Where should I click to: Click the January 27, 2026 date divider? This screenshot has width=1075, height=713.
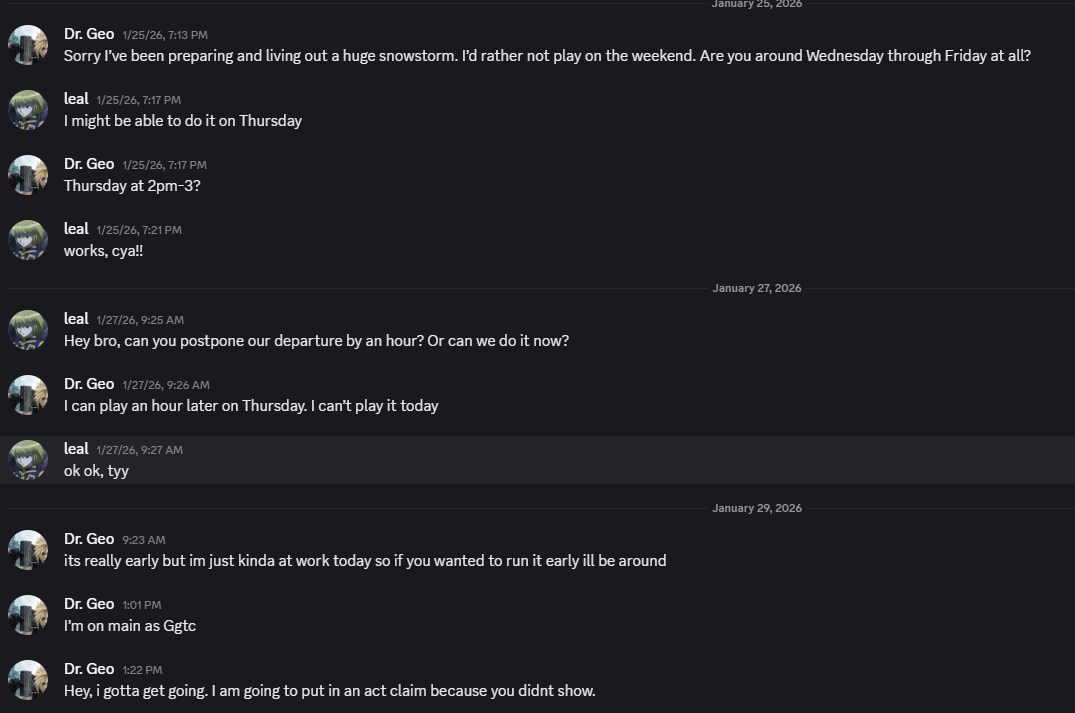(x=757, y=288)
